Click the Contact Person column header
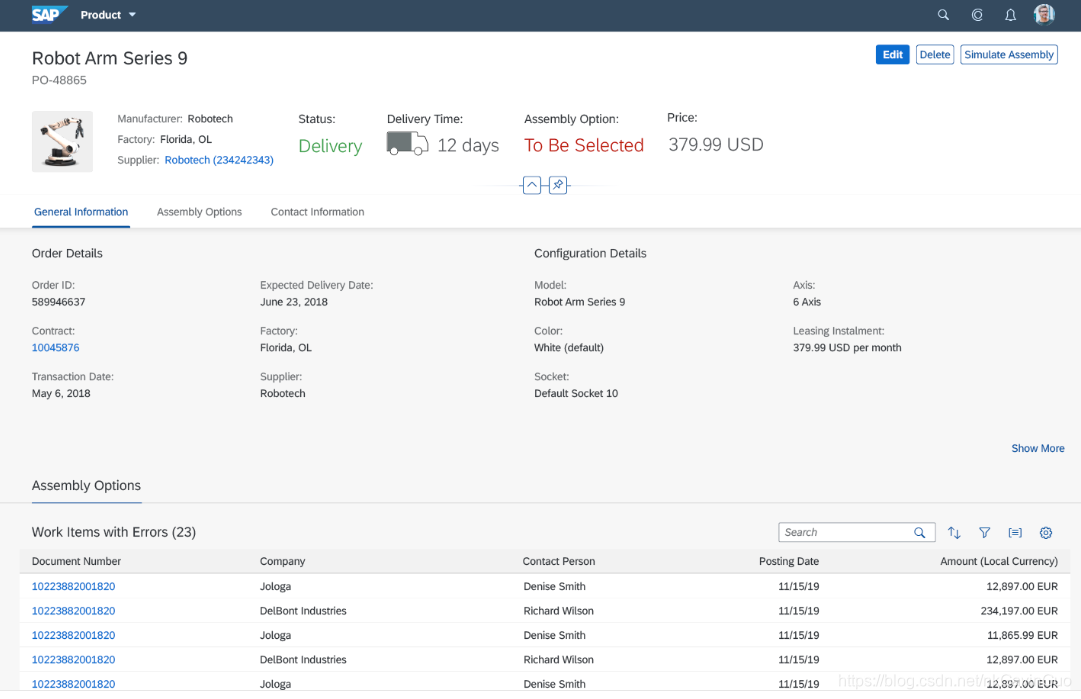 (558, 561)
